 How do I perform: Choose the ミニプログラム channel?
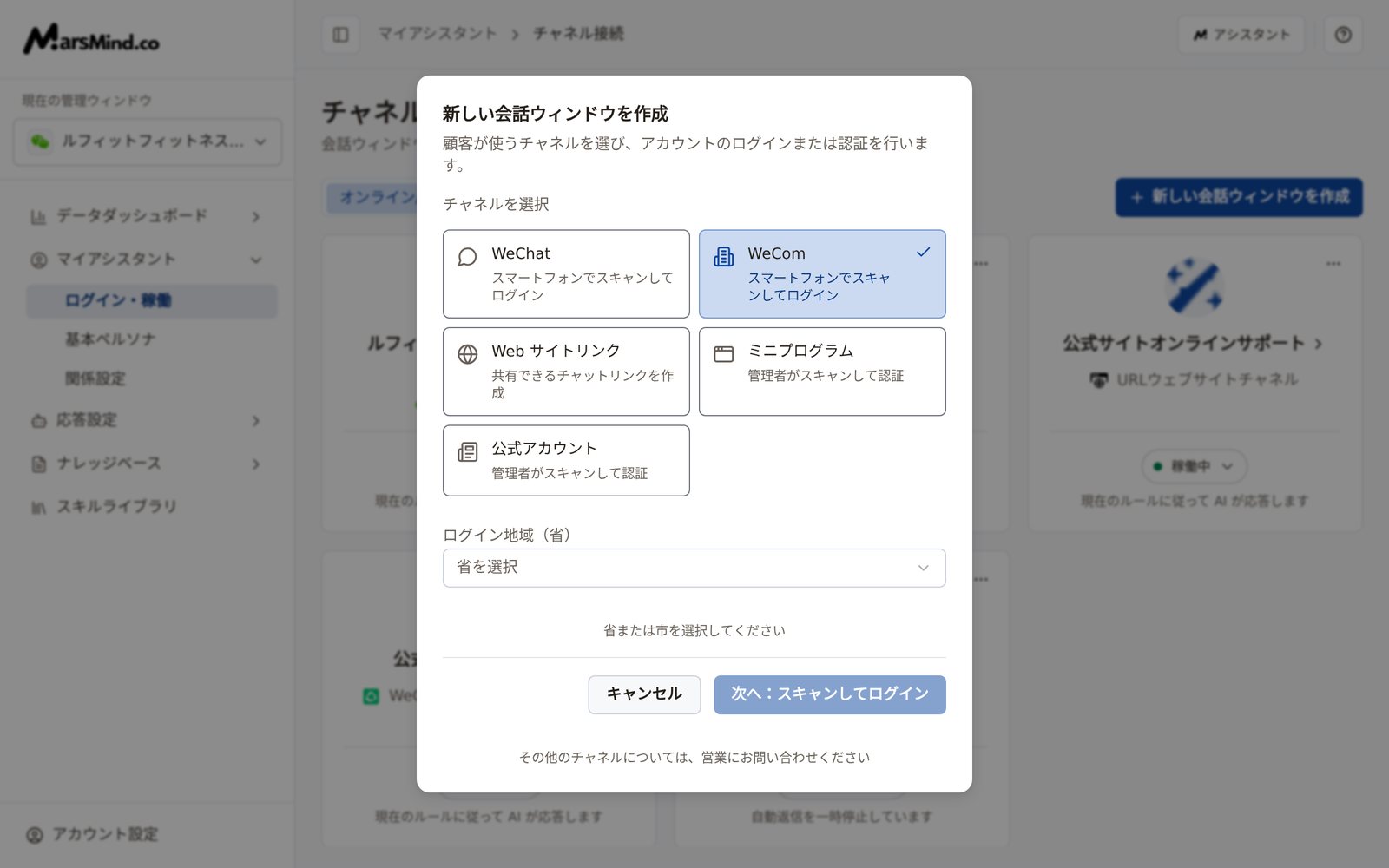coord(822,372)
